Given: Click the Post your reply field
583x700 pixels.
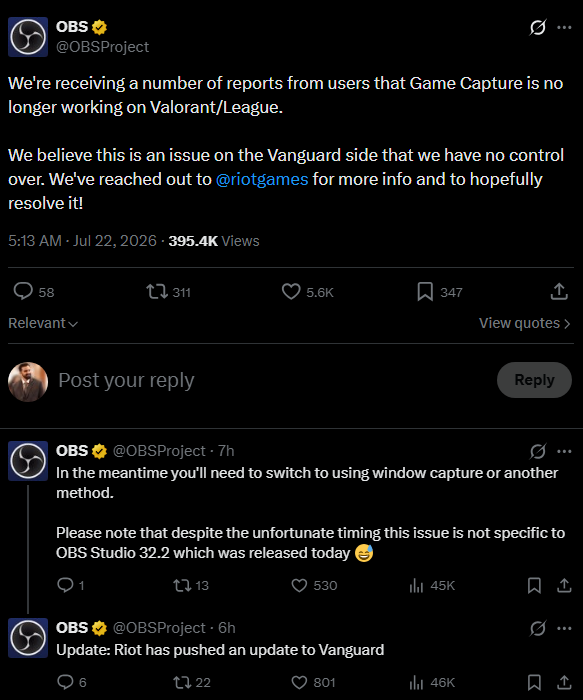Looking at the screenshot, I should click(275, 380).
